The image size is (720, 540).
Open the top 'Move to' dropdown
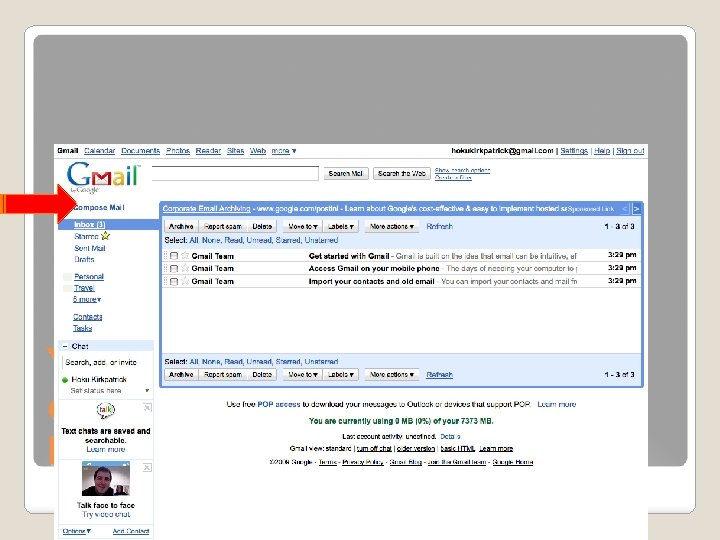click(x=303, y=226)
